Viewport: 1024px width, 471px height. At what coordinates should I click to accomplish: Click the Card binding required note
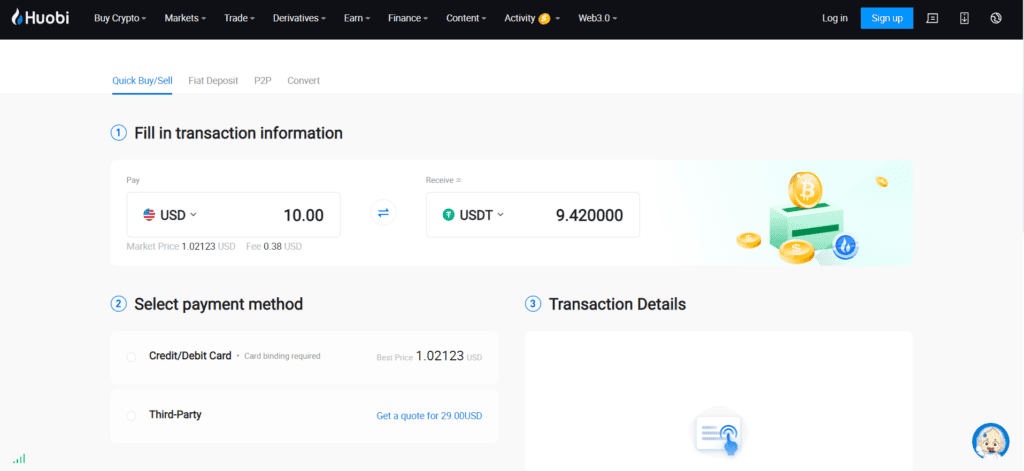282,357
